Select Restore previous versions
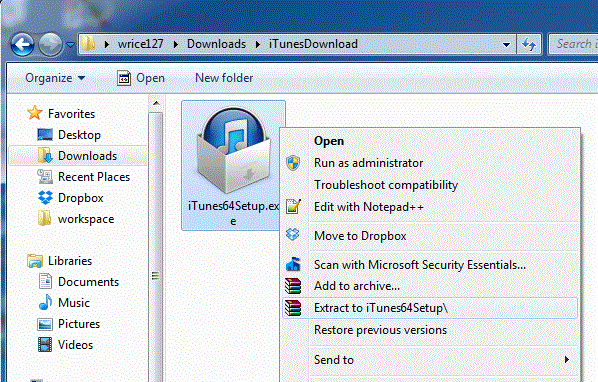This screenshot has width=598, height=382. [430, 330]
